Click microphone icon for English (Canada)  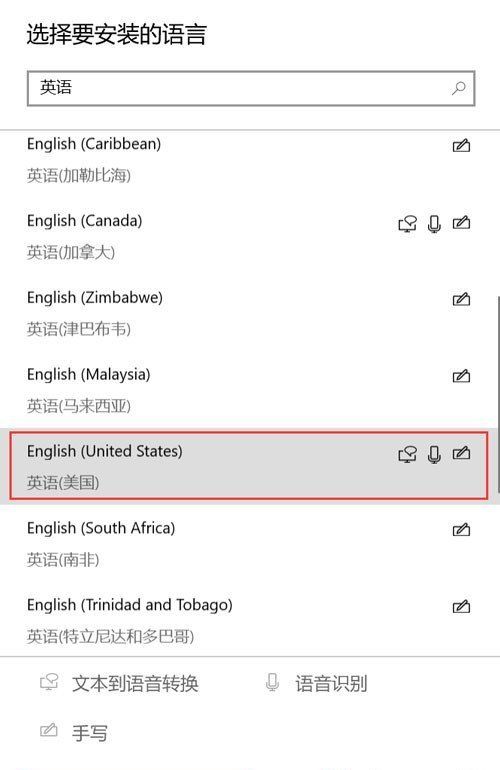434,224
